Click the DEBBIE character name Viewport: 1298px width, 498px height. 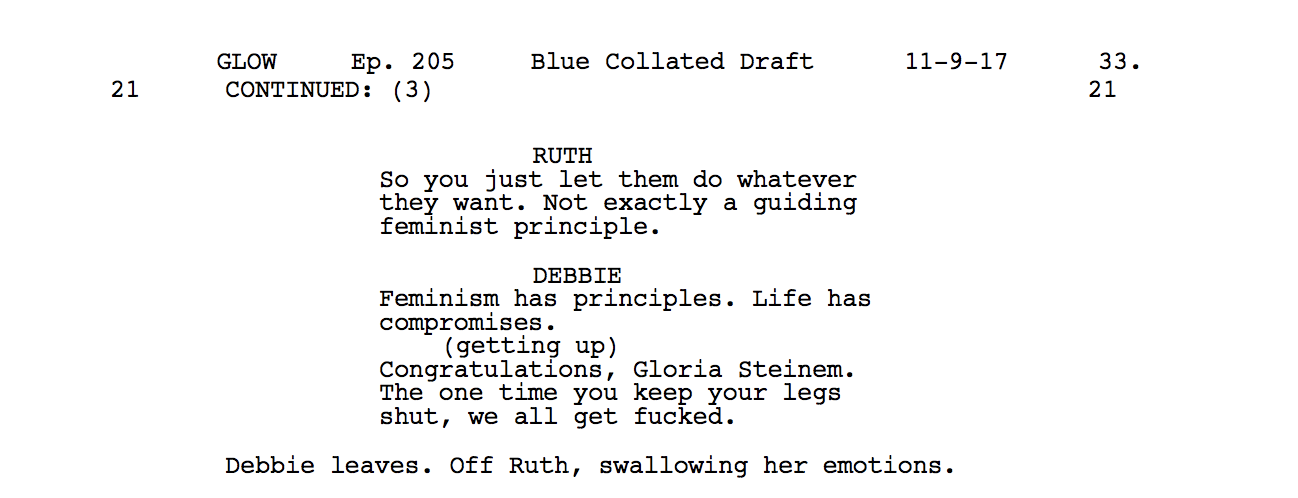click(x=577, y=275)
